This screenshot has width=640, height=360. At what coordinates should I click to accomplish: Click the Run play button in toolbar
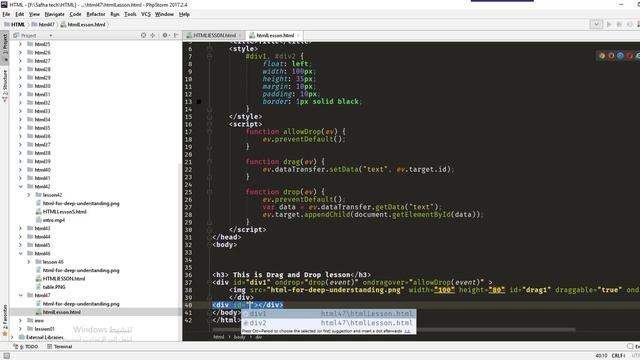pyautogui.click(x=609, y=24)
